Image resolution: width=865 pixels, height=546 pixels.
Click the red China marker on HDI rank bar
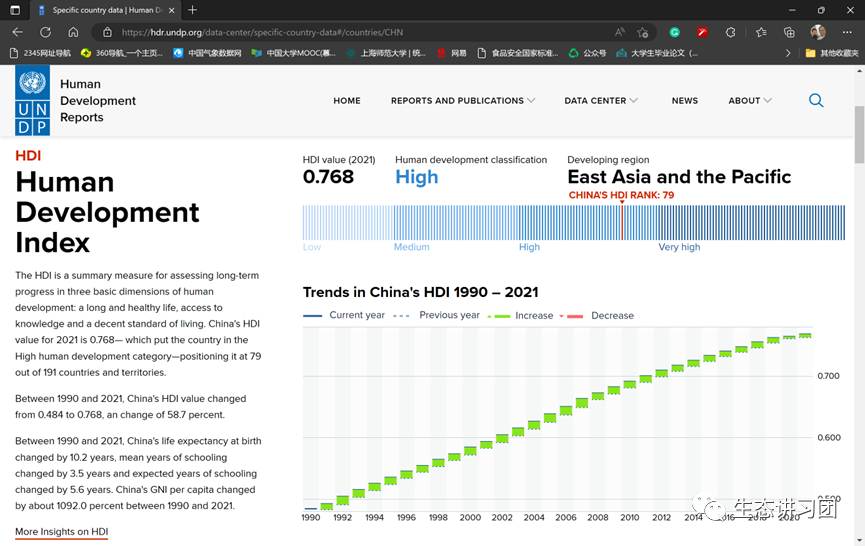tap(622, 222)
